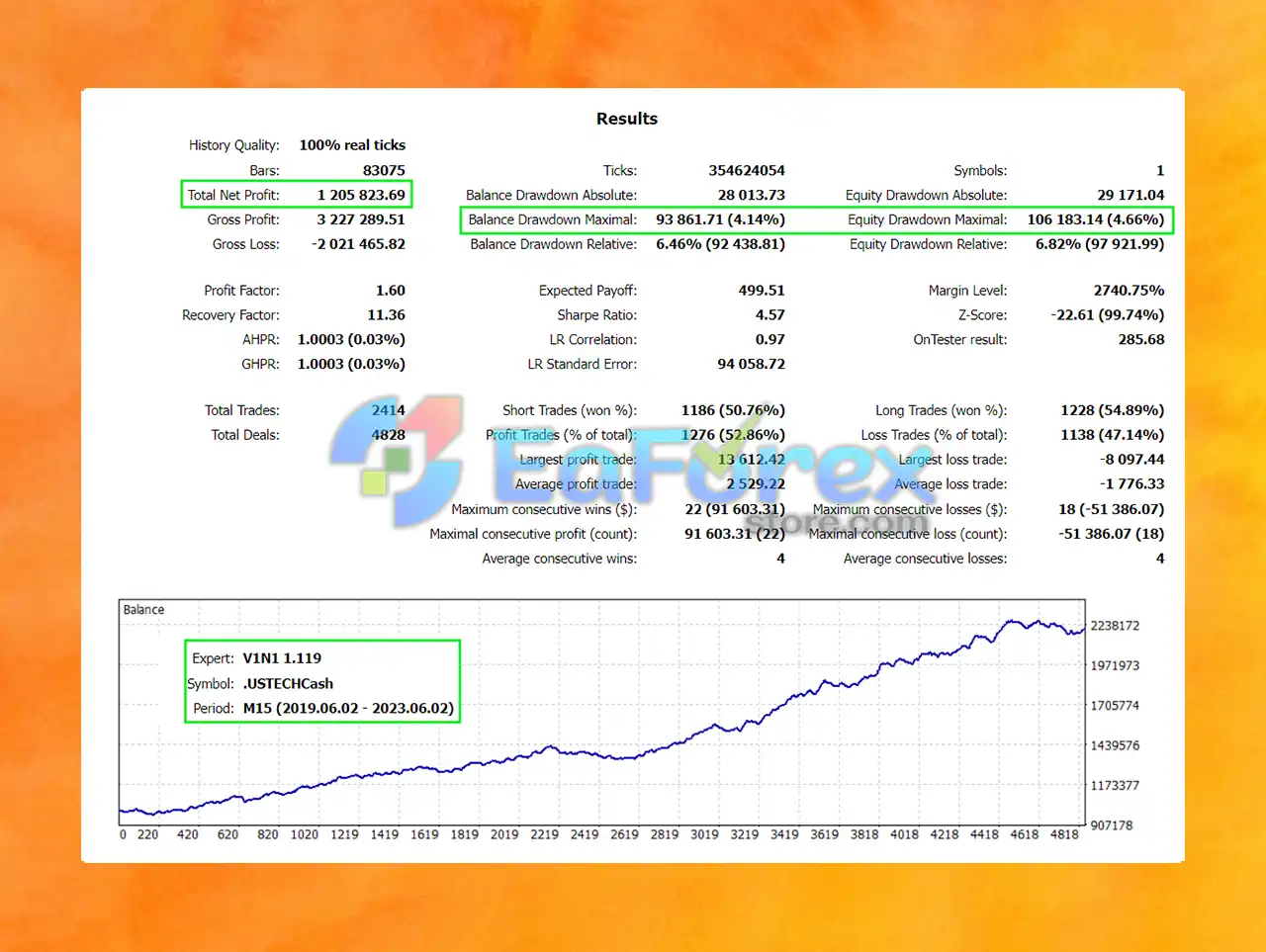
Task: Click Average profit trade value 2 529.22
Action: pos(756,484)
